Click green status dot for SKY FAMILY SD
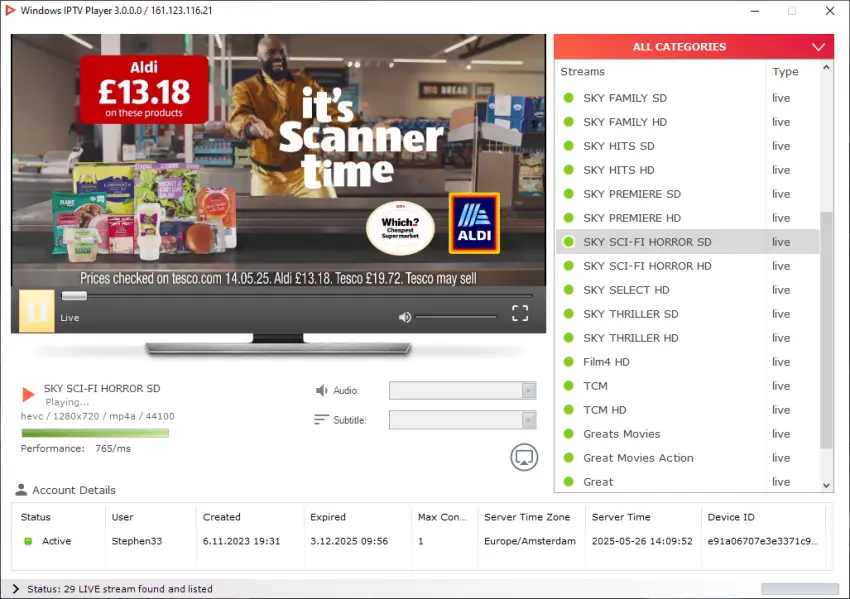Image resolution: width=850 pixels, height=599 pixels. point(569,98)
